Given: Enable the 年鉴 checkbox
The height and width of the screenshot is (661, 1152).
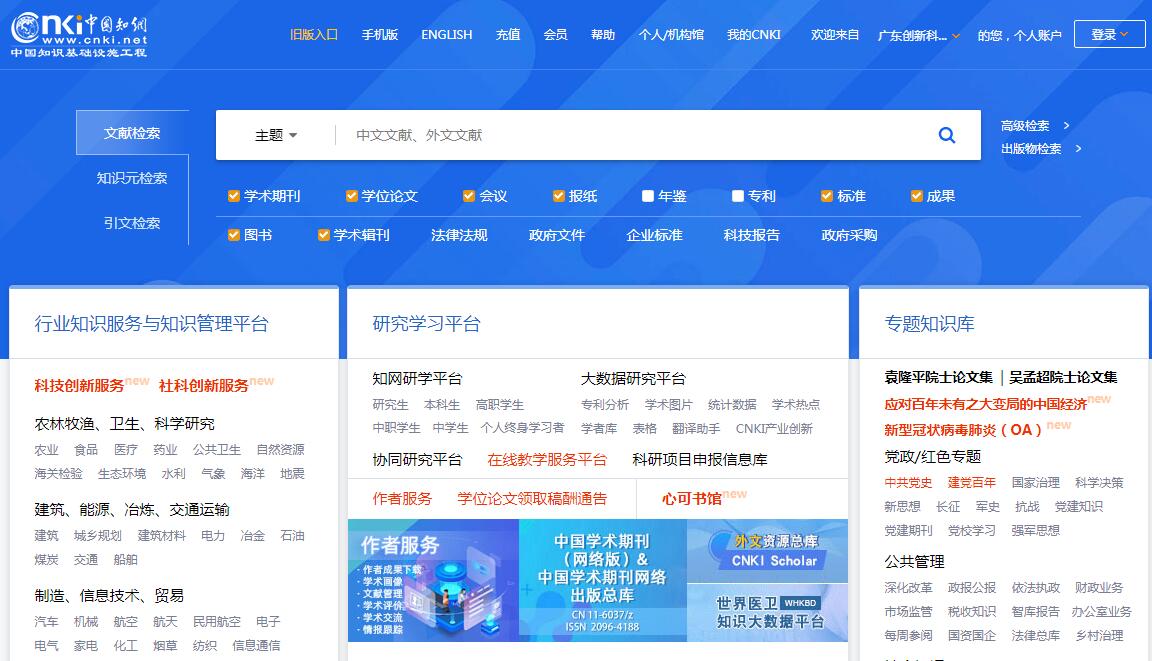Looking at the screenshot, I should pyautogui.click(x=647, y=196).
